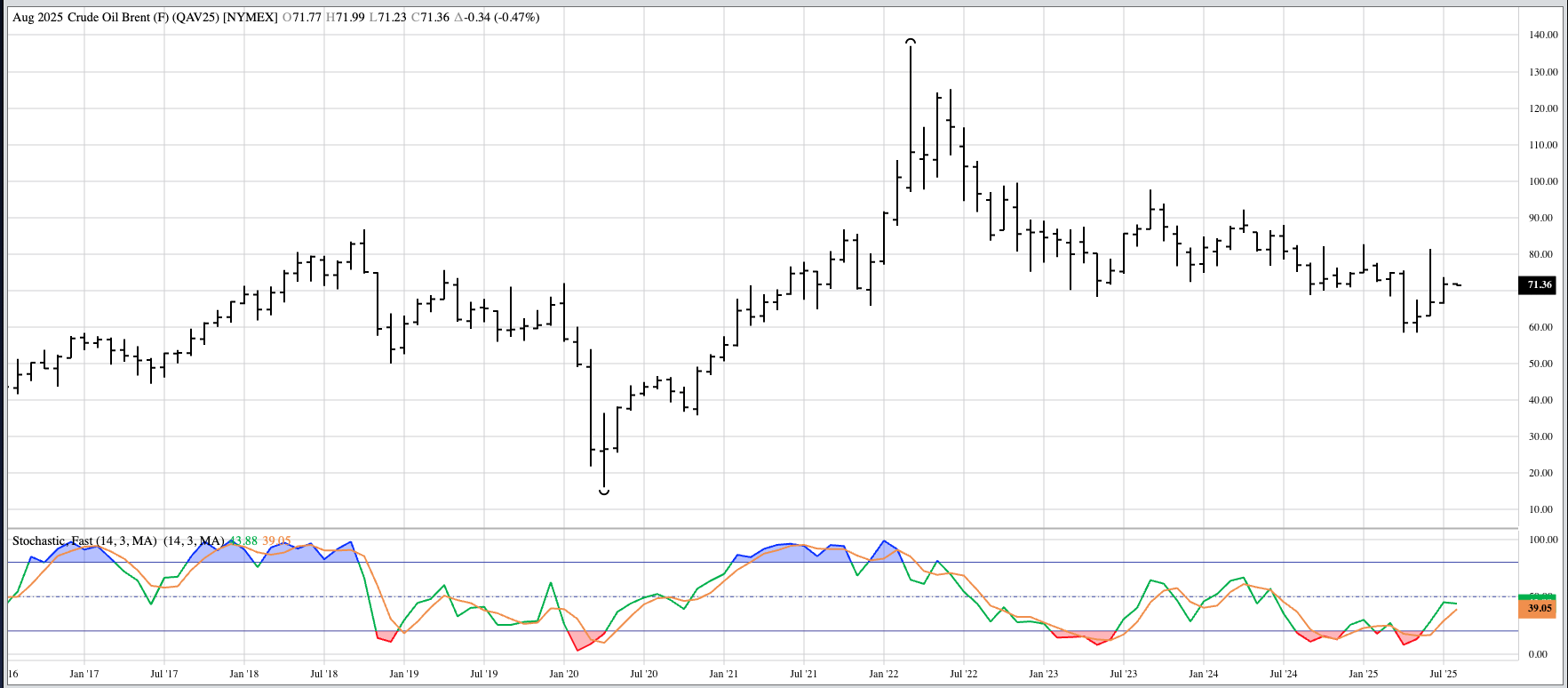
Task: Click the 0.00 label on stochastic axis
Action: pyautogui.click(x=1537, y=654)
